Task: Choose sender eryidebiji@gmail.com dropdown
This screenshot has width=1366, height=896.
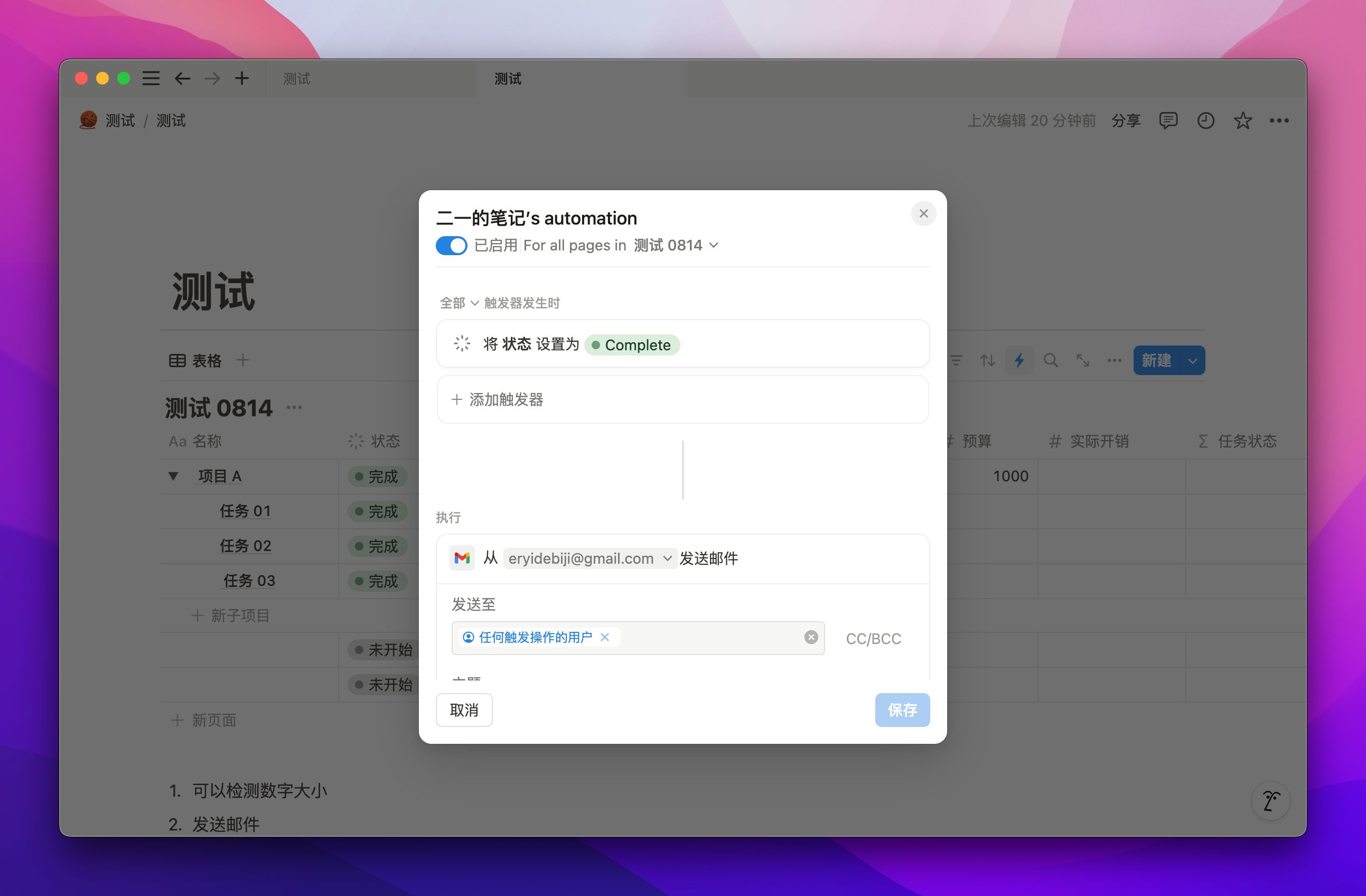Action: [590, 558]
